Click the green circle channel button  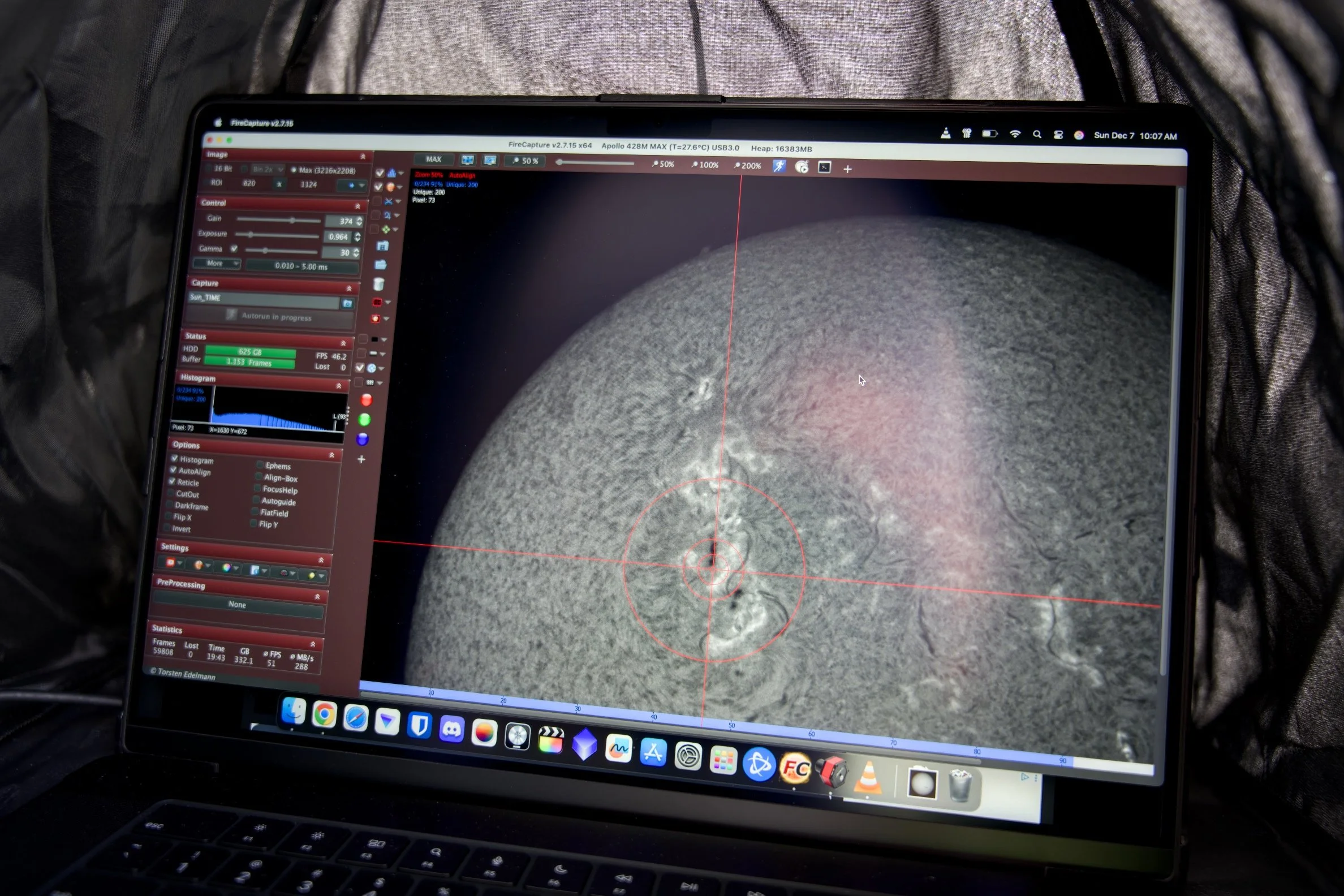[364, 420]
